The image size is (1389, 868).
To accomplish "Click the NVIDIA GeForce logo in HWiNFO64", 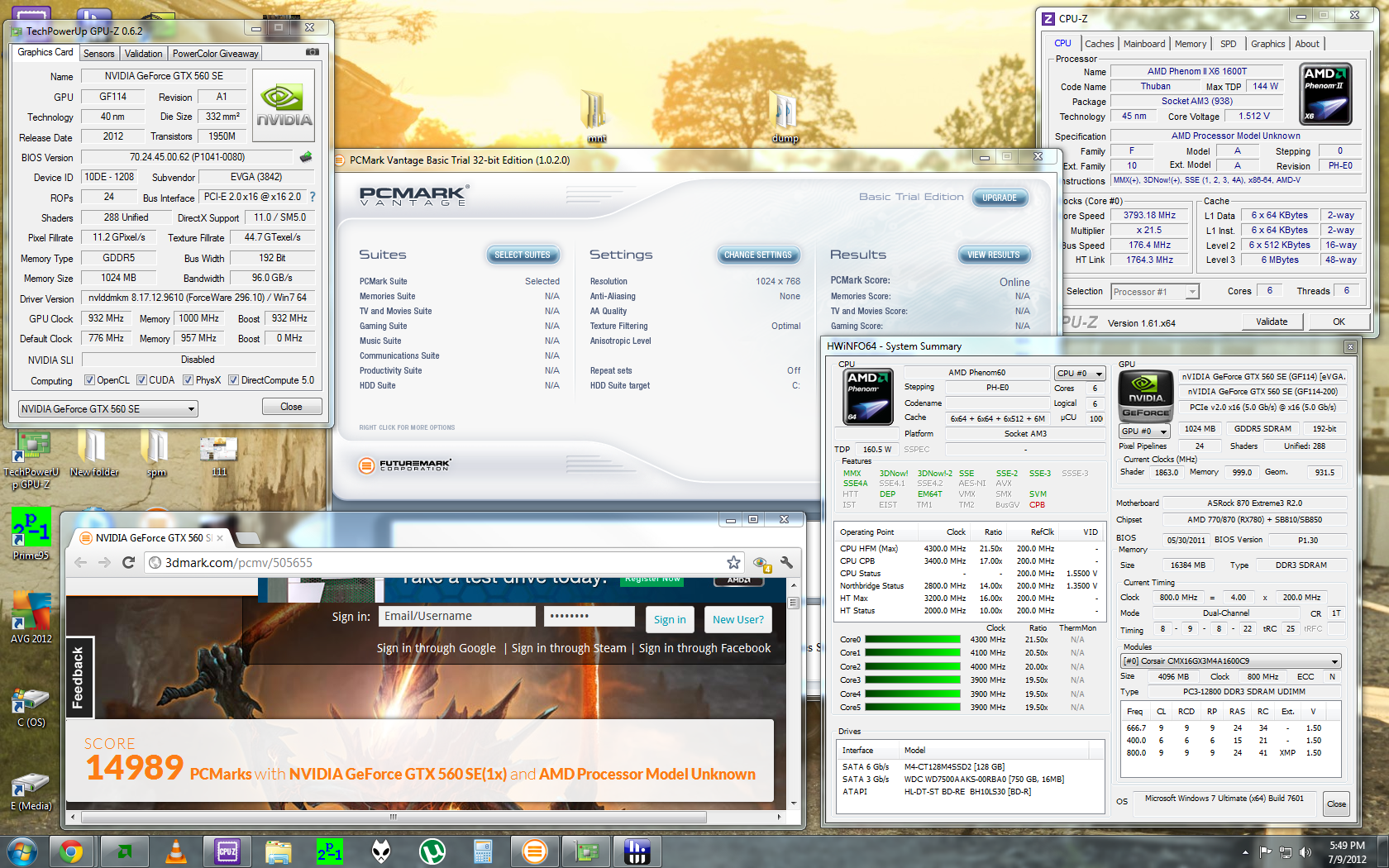I will click(x=1145, y=398).
